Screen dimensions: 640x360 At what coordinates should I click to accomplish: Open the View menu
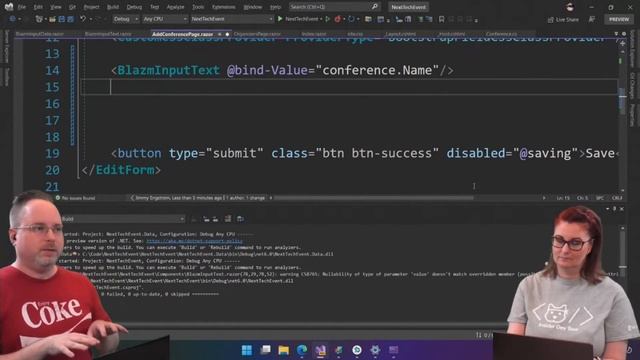[56, 7]
